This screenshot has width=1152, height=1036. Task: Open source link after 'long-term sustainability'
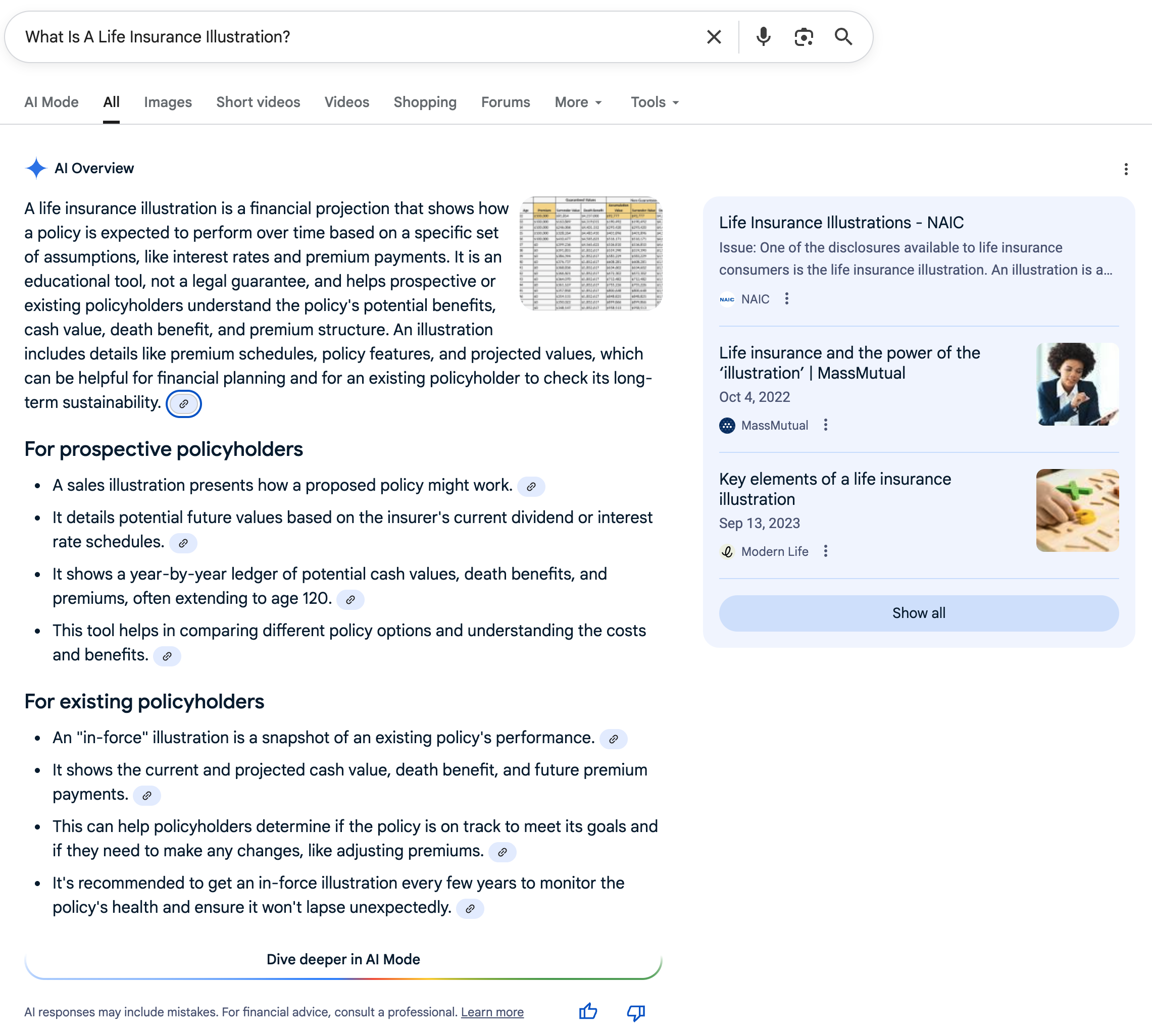pyautogui.click(x=183, y=404)
